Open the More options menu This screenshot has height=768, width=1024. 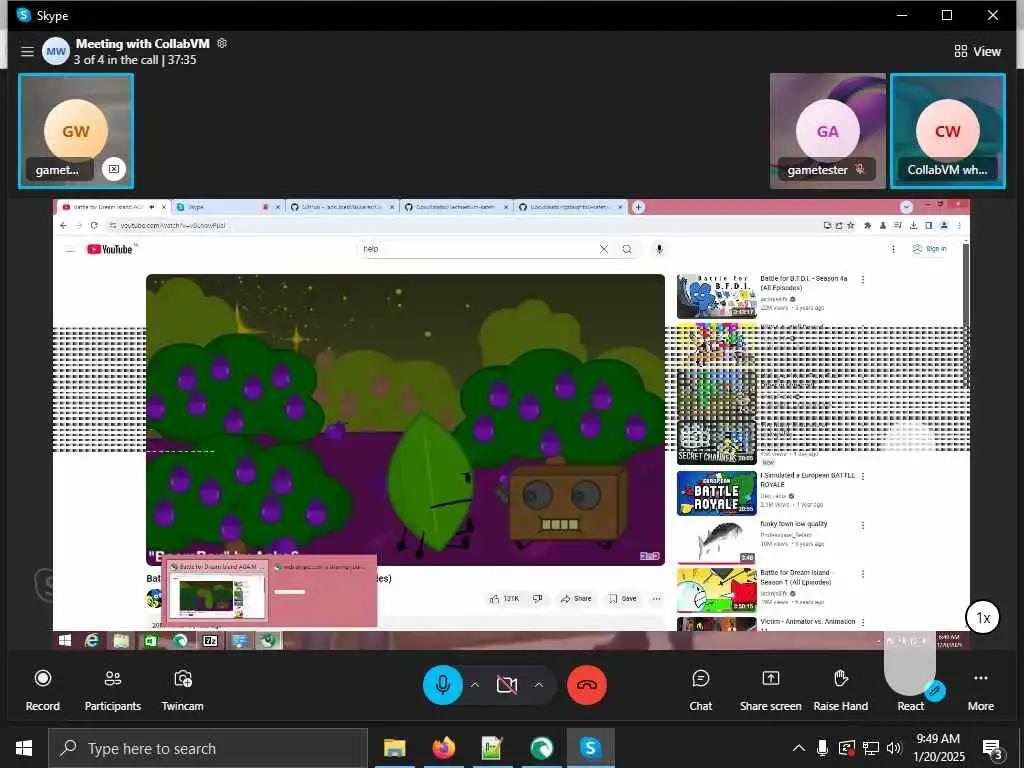(981, 689)
